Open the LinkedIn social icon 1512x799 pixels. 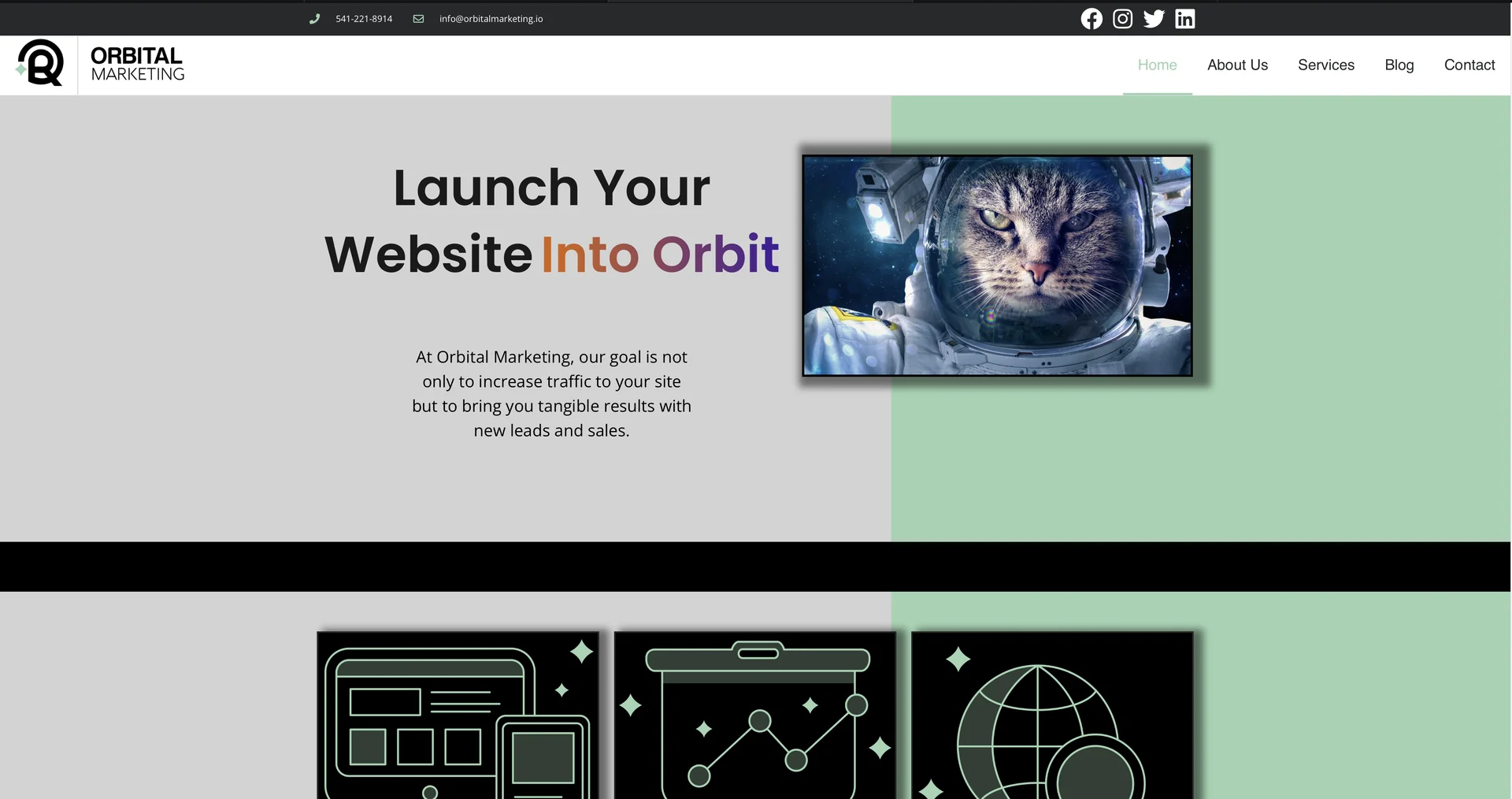1185,19
